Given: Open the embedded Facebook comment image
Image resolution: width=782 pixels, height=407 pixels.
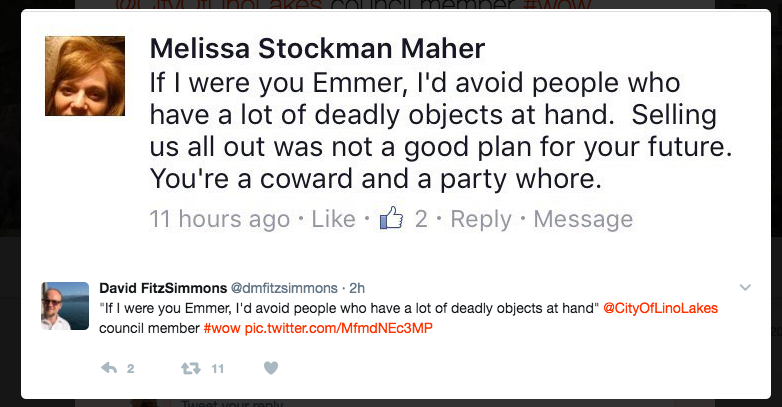Looking at the screenshot, I should 390,130.
